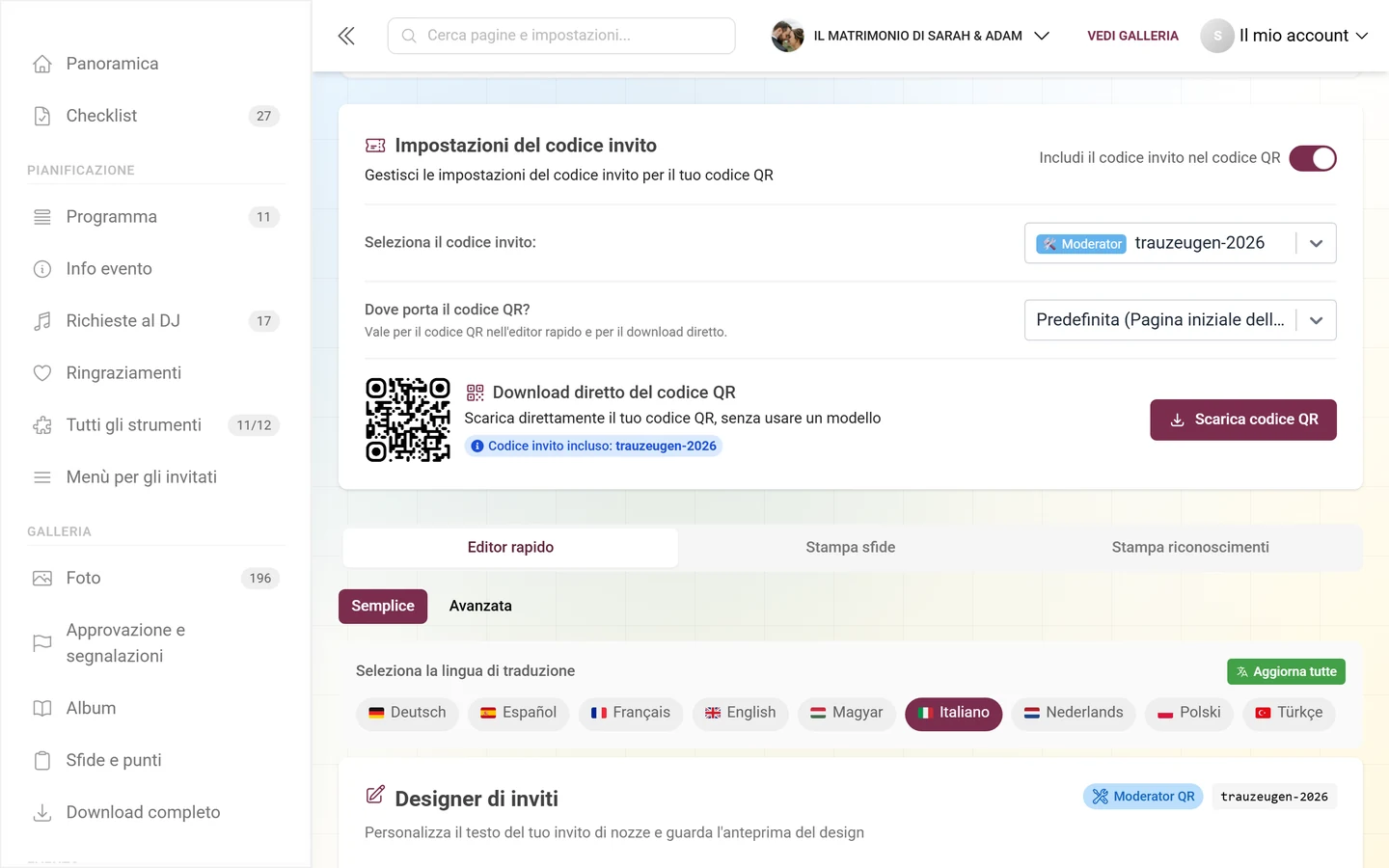The width and height of the screenshot is (1389, 868).
Task: Switch to the Stampa sfide tab
Action: pyautogui.click(x=851, y=548)
